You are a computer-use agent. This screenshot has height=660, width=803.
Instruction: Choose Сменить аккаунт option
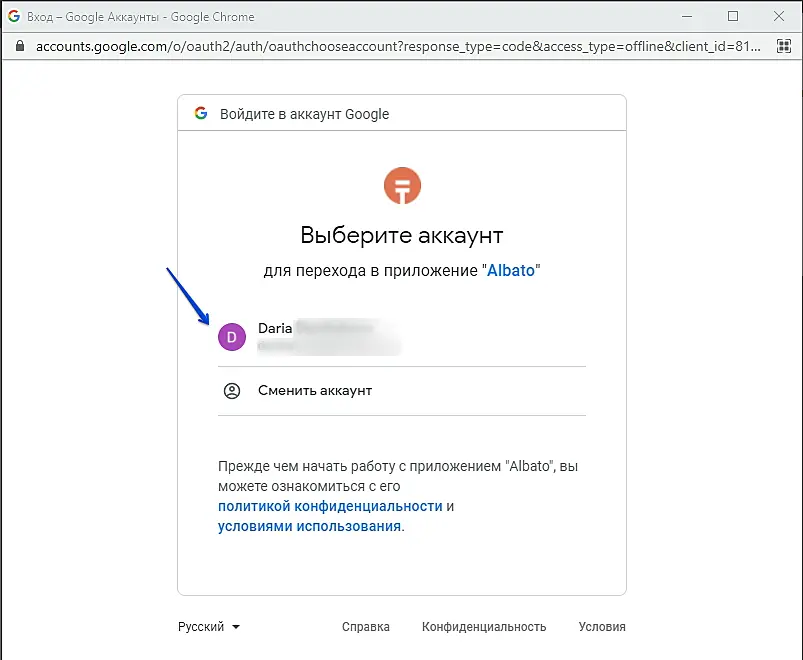pyautogui.click(x=402, y=391)
